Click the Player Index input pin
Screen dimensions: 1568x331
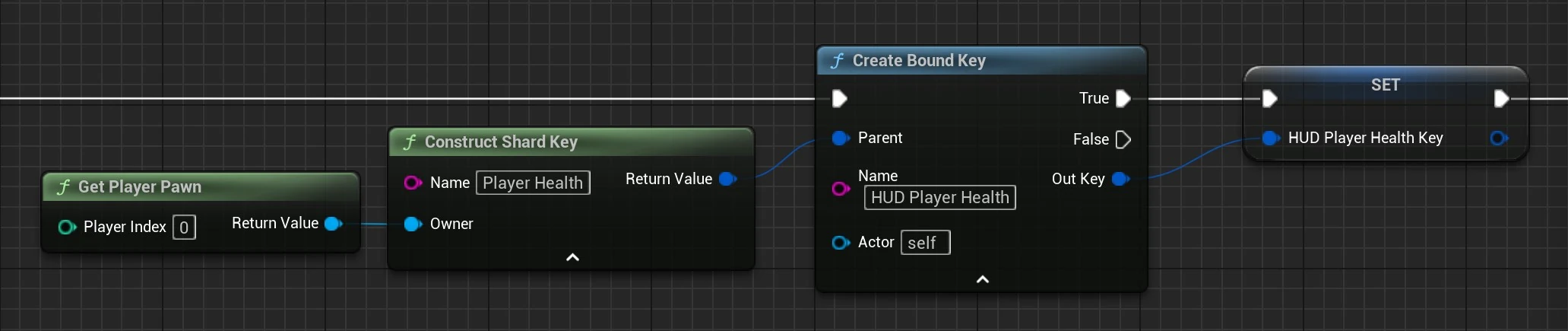[x=66, y=227]
